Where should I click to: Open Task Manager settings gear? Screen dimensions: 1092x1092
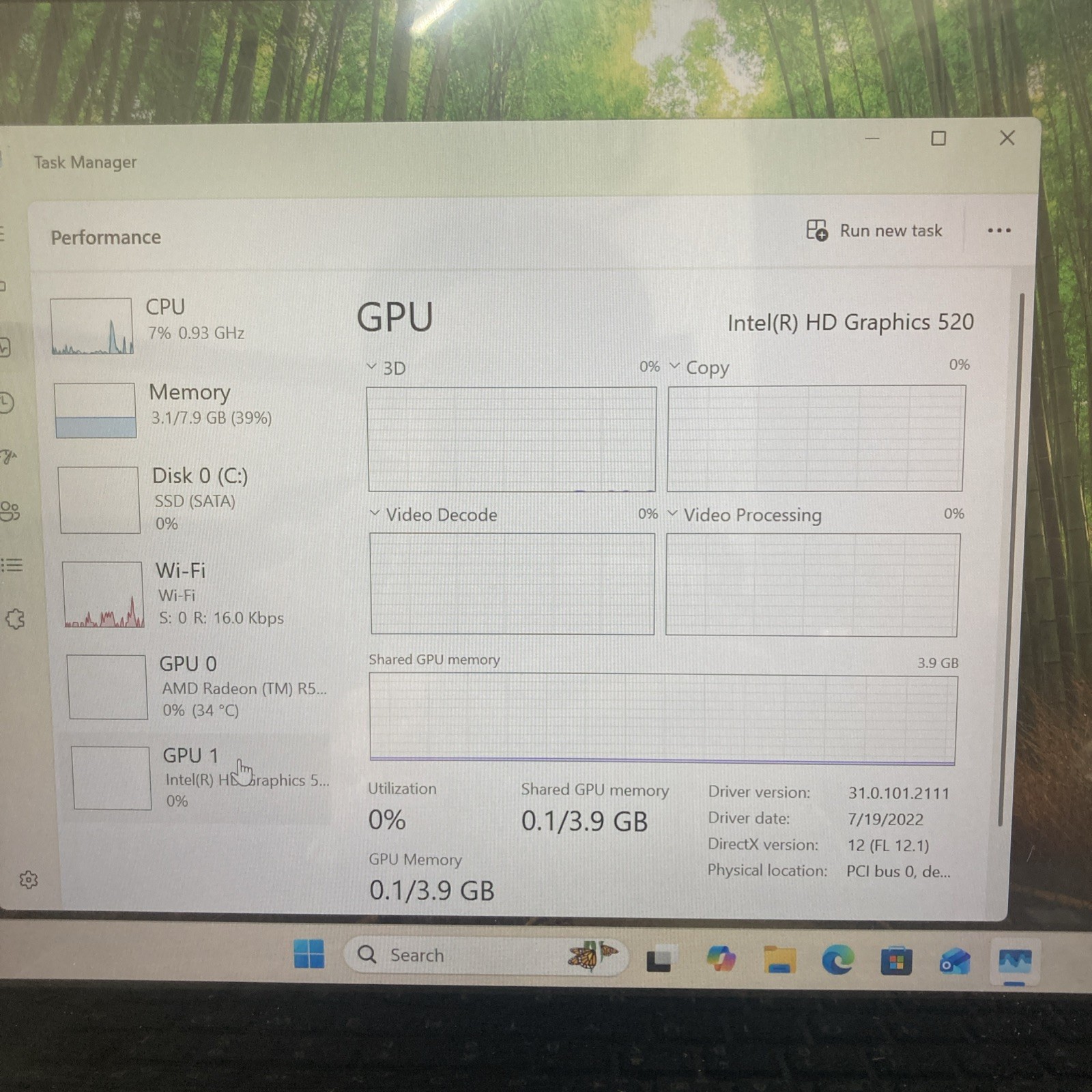coord(28,880)
